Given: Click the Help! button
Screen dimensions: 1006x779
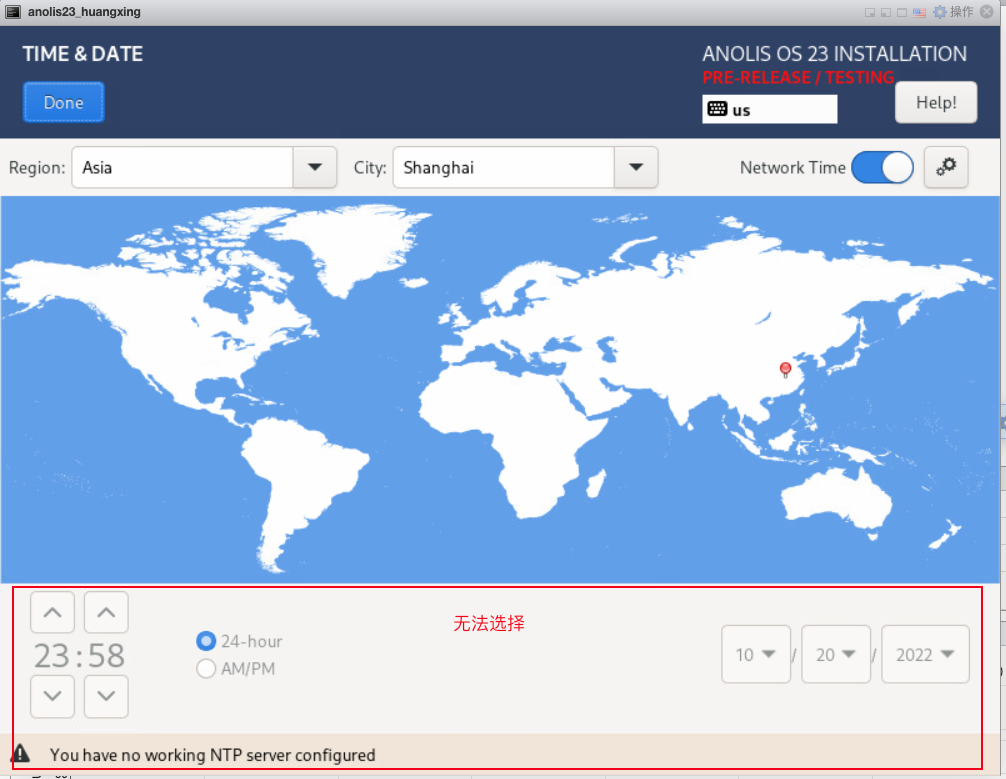Looking at the screenshot, I should pyautogui.click(x=935, y=102).
